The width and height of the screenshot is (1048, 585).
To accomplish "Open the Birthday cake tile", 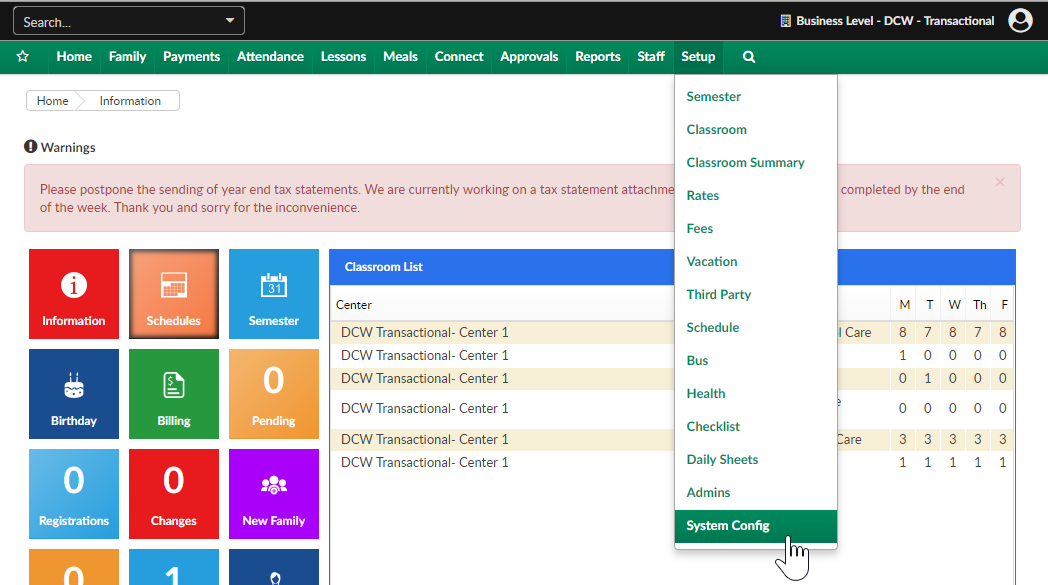I will pos(74,394).
